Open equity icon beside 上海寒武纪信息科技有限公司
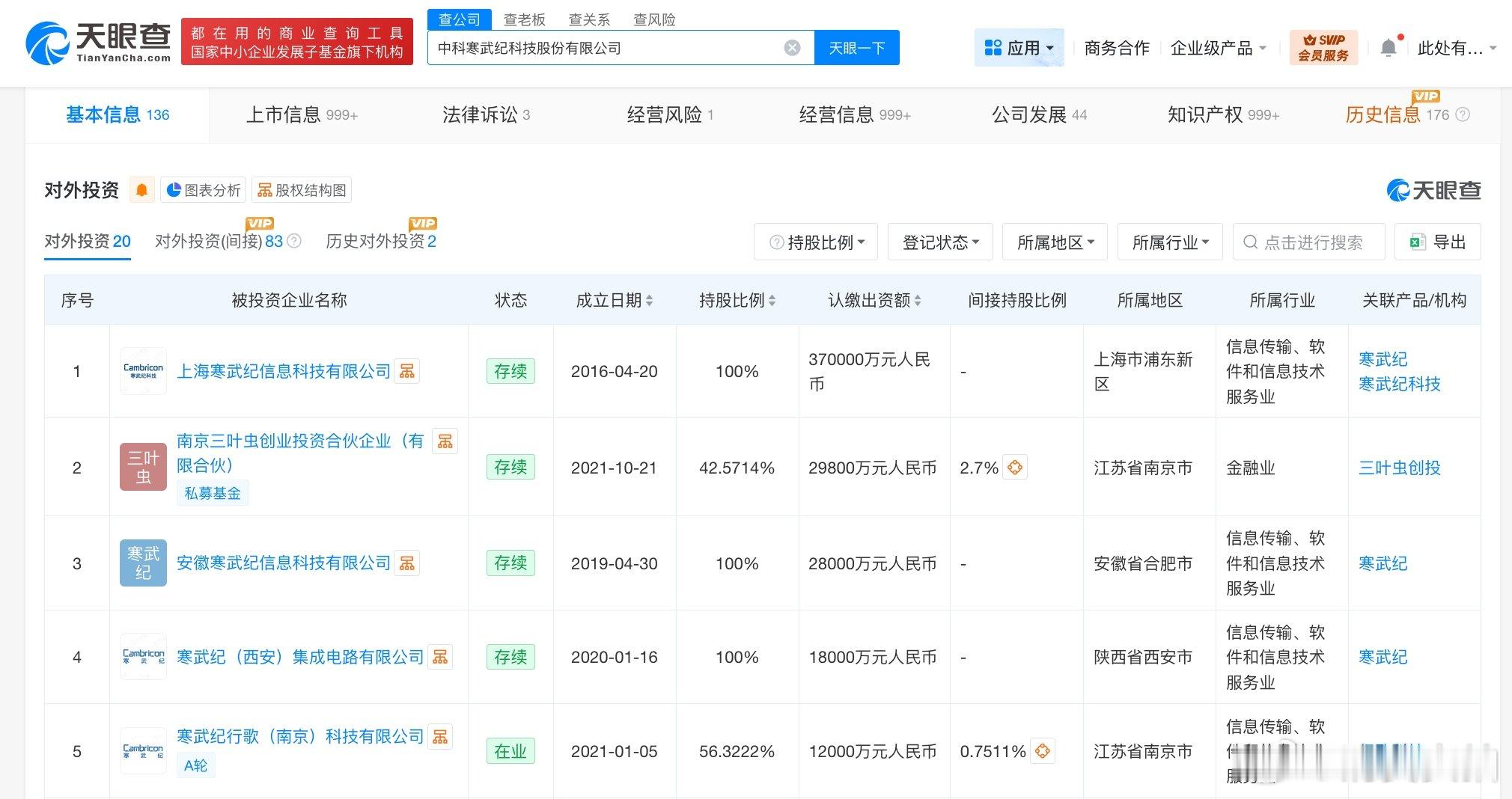1512x799 pixels. click(x=406, y=370)
